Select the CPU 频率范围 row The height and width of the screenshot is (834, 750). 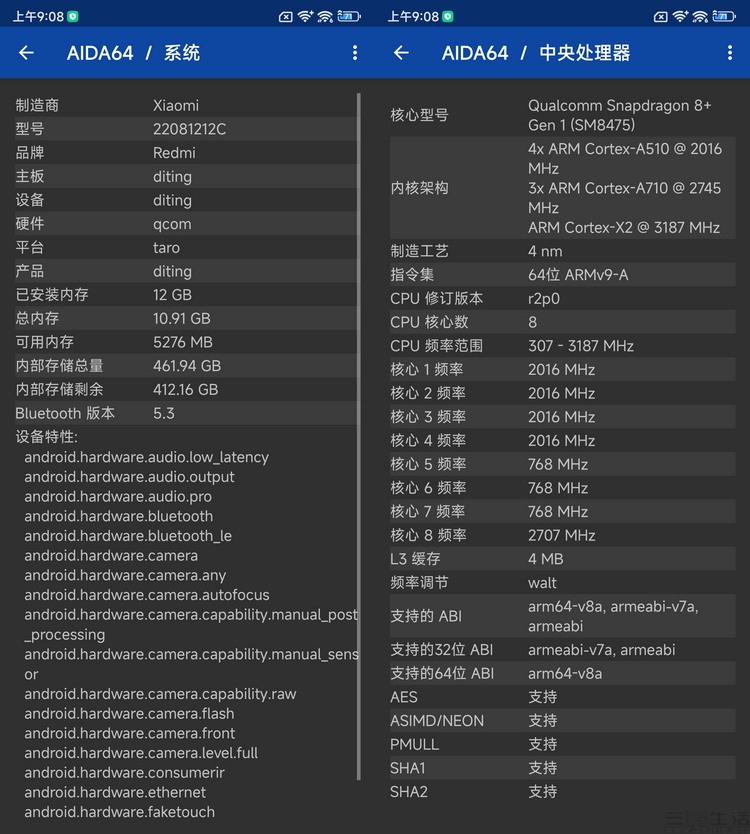[563, 346]
